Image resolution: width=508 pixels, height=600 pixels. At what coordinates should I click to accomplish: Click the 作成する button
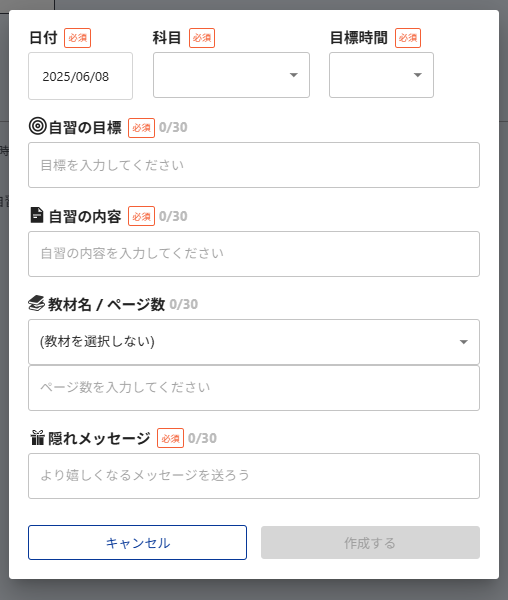pyautogui.click(x=370, y=543)
